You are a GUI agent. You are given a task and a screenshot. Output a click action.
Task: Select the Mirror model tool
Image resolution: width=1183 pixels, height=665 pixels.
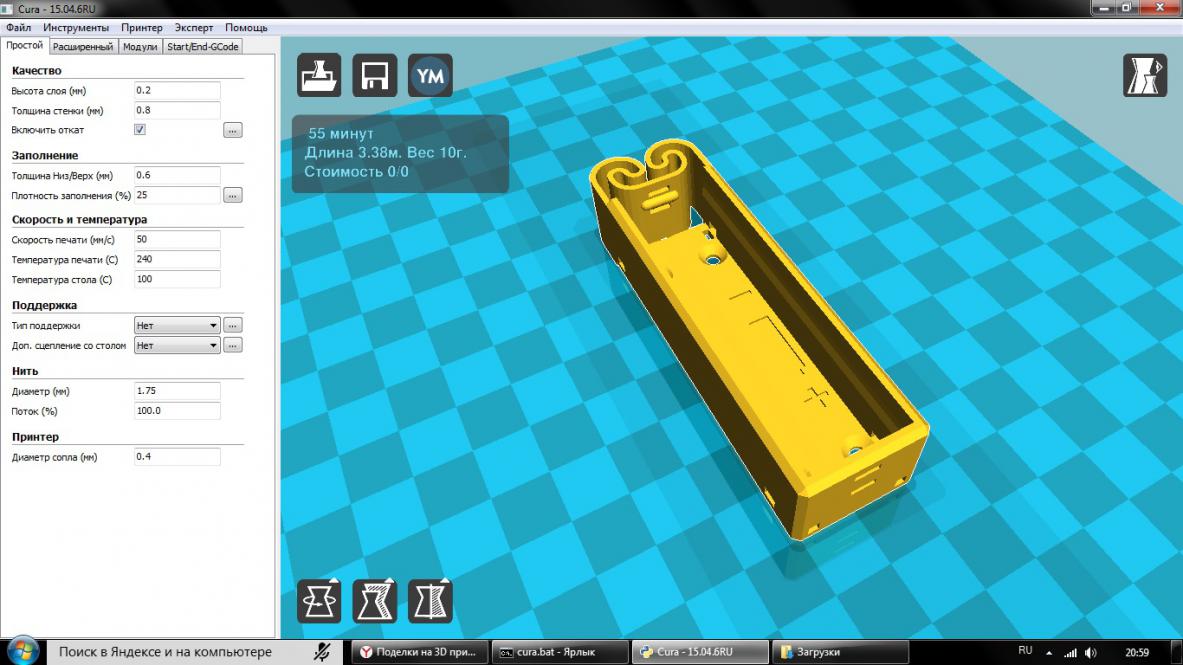tap(430, 601)
